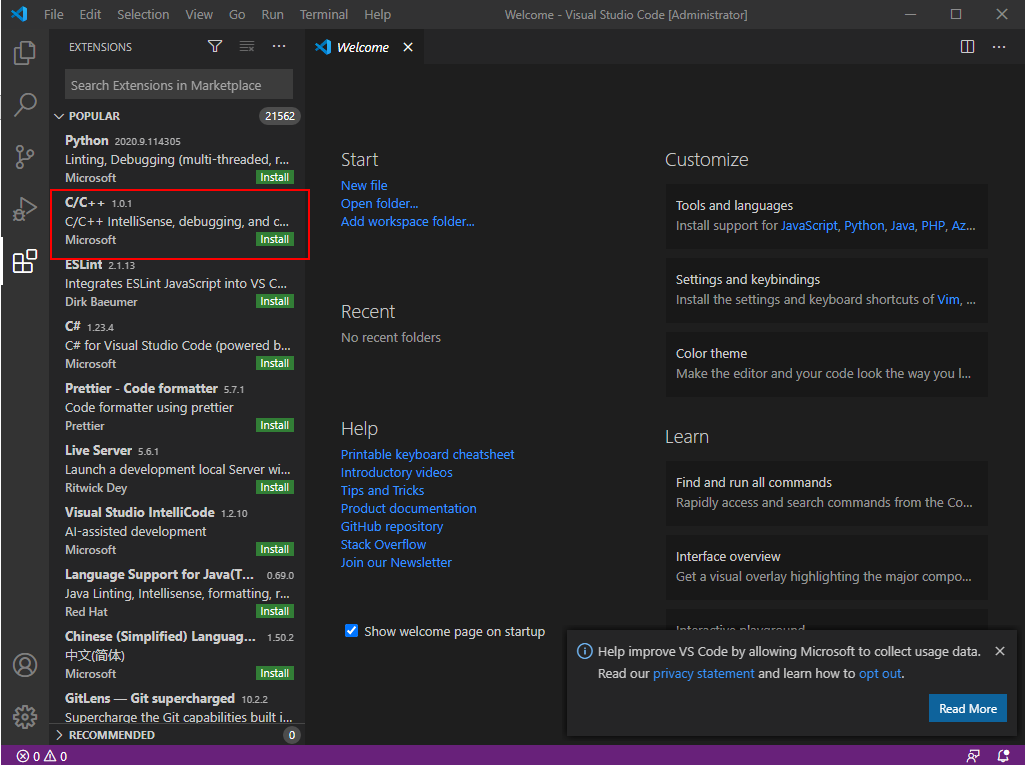Split the editor to the right
This screenshot has height=765, width=1025.
967,47
